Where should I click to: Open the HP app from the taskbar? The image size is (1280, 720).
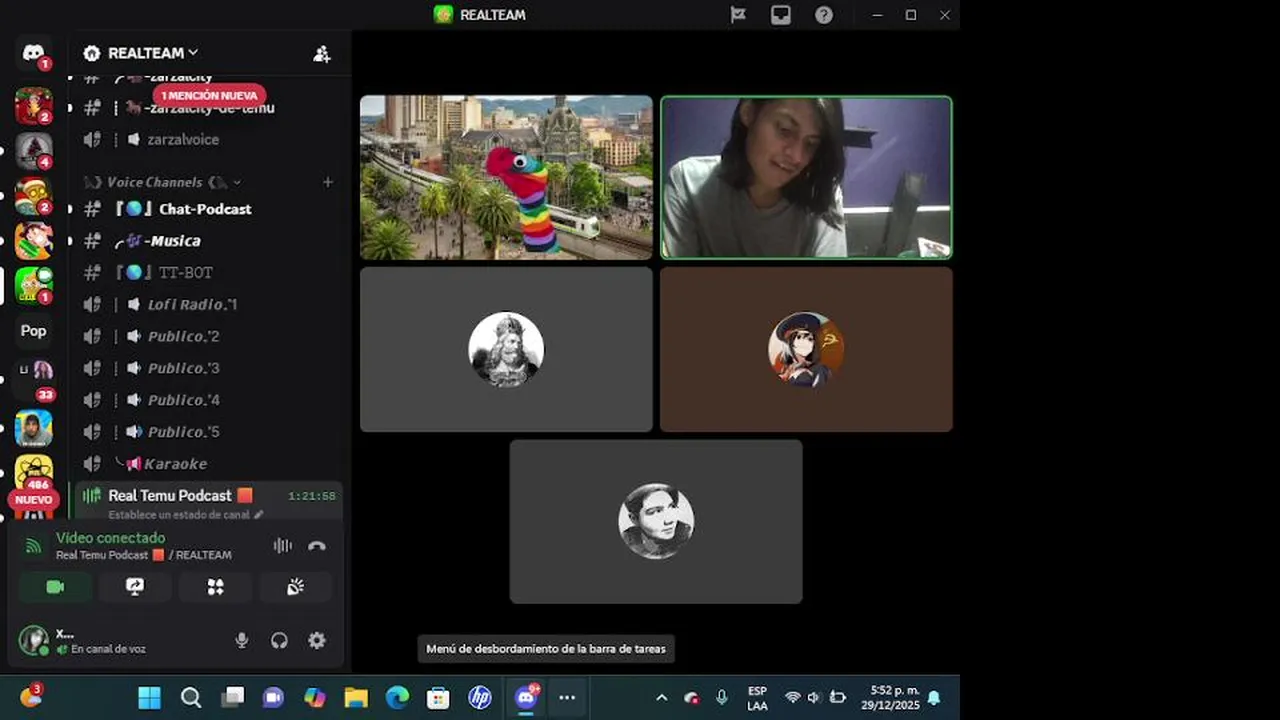[x=480, y=698]
